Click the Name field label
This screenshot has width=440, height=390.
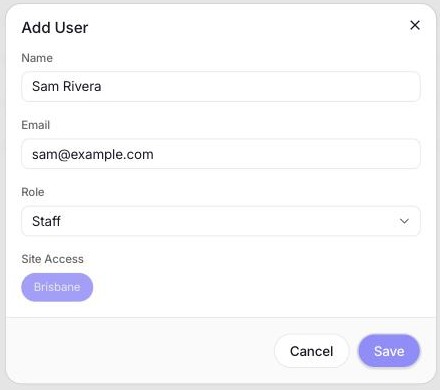coord(37,58)
